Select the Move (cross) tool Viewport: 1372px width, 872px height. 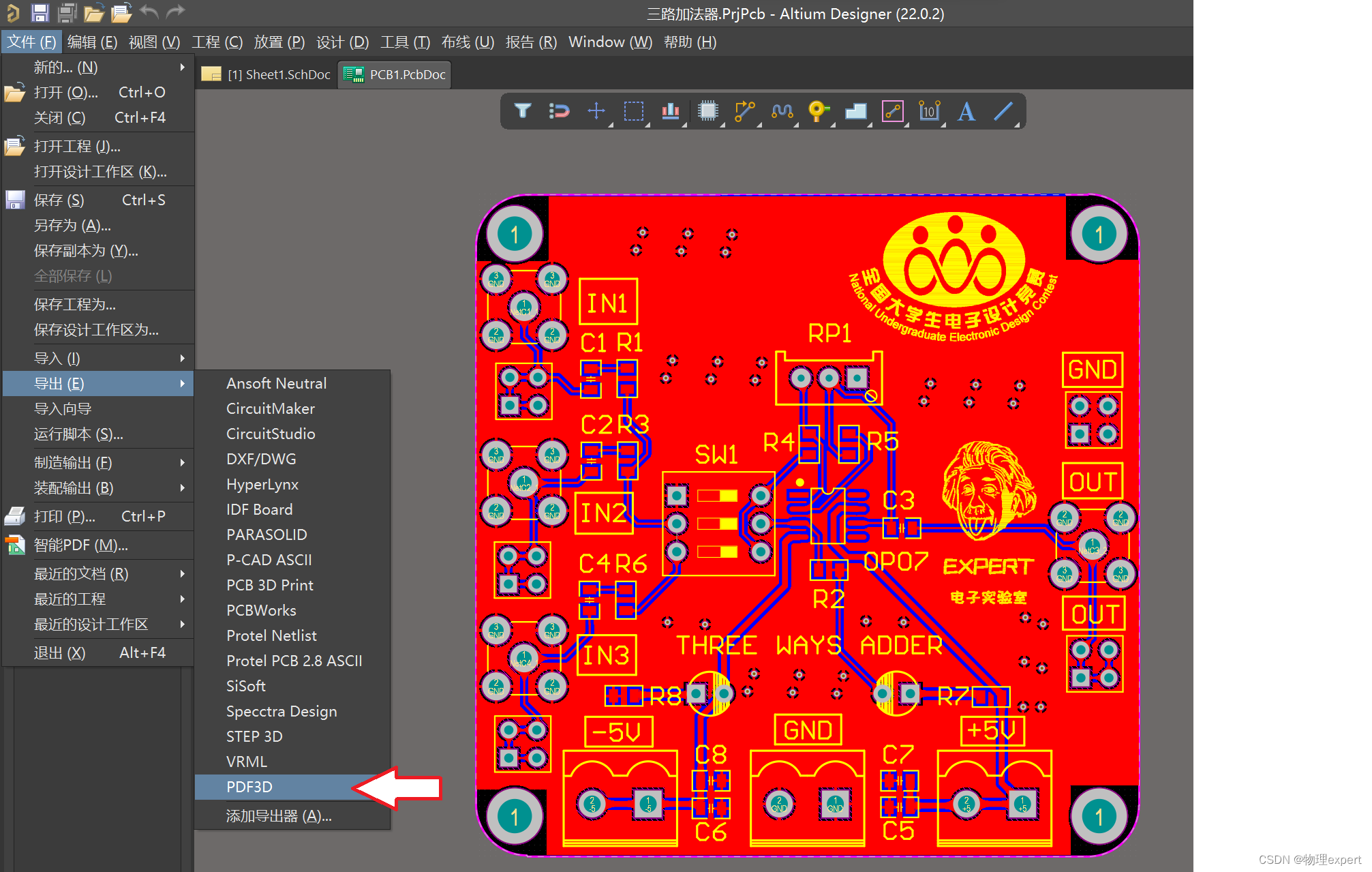point(596,110)
